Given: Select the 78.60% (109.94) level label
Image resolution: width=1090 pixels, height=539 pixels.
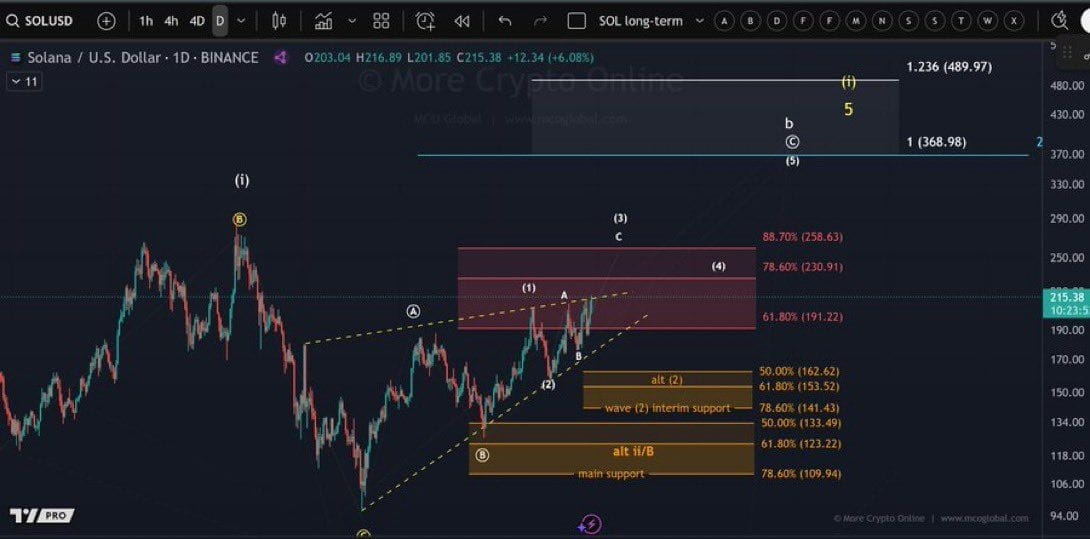Looking at the screenshot, I should click(801, 474).
